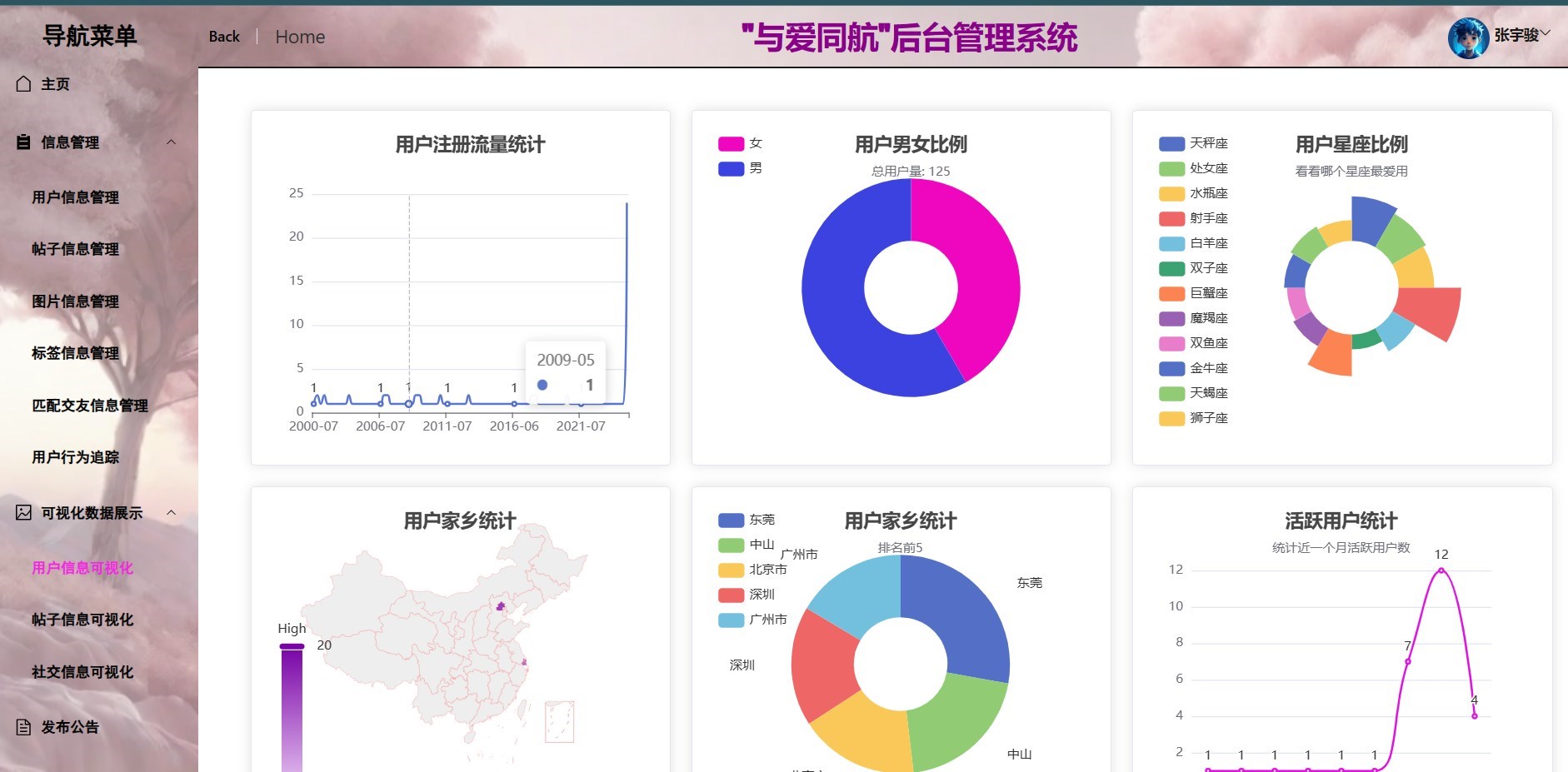
Task: Go to Home breadcrumb link
Action: coord(300,37)
